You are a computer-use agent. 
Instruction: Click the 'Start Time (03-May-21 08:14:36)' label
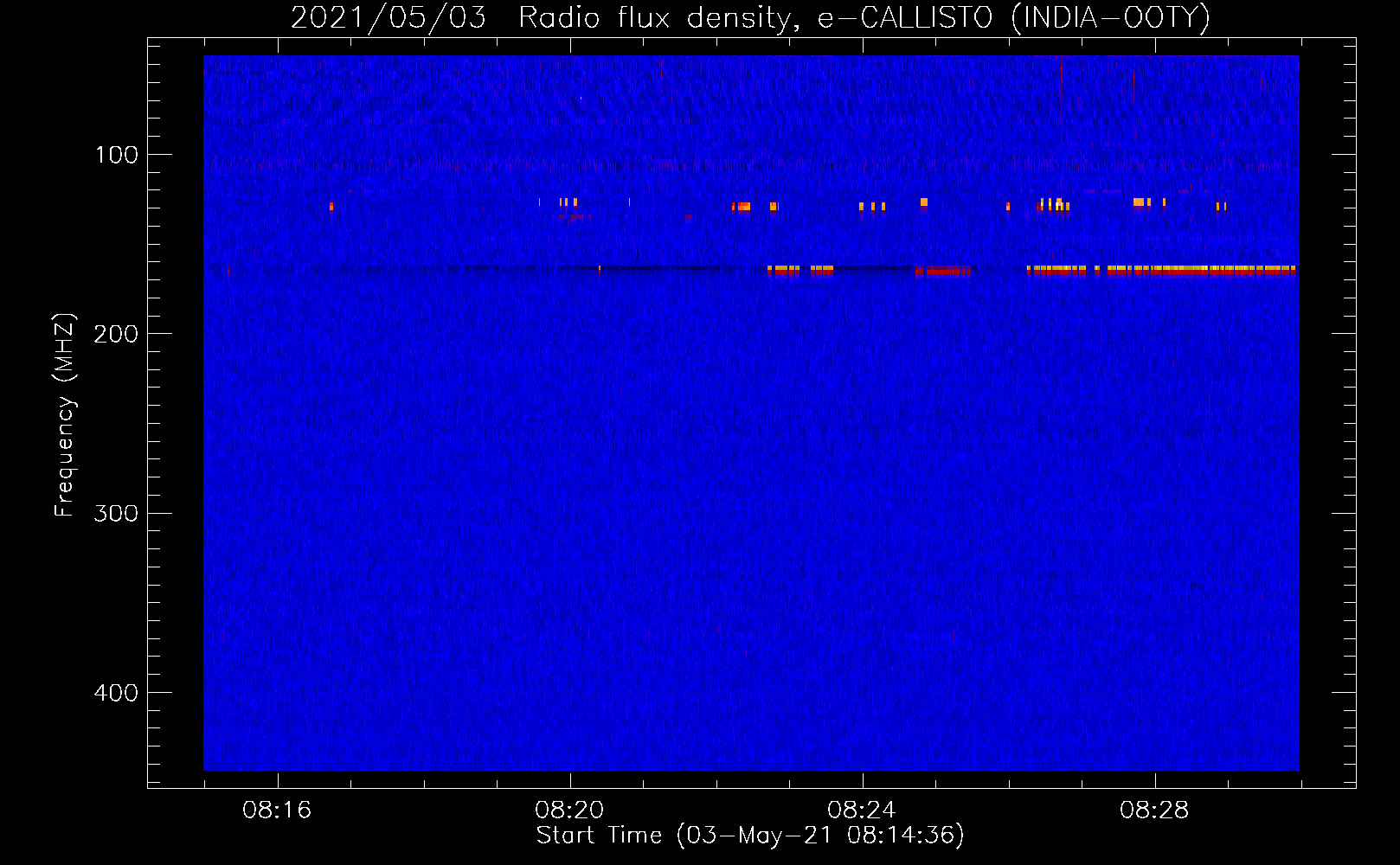750,836
